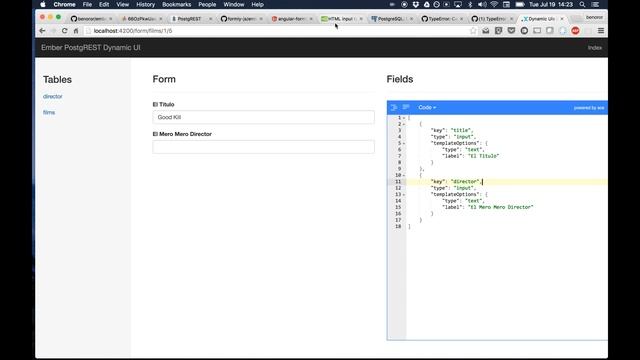Open the films table link
The width and height of the screenshot is (640, 360).
[x=49, y=112]
